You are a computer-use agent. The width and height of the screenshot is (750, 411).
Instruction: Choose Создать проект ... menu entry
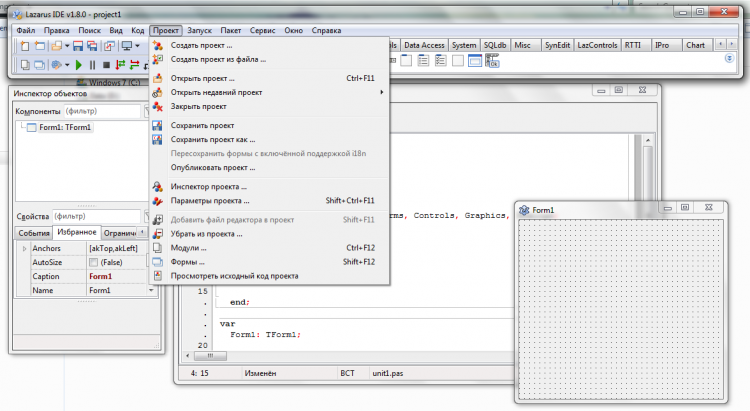pyautogui.click(x=269, y=45)
